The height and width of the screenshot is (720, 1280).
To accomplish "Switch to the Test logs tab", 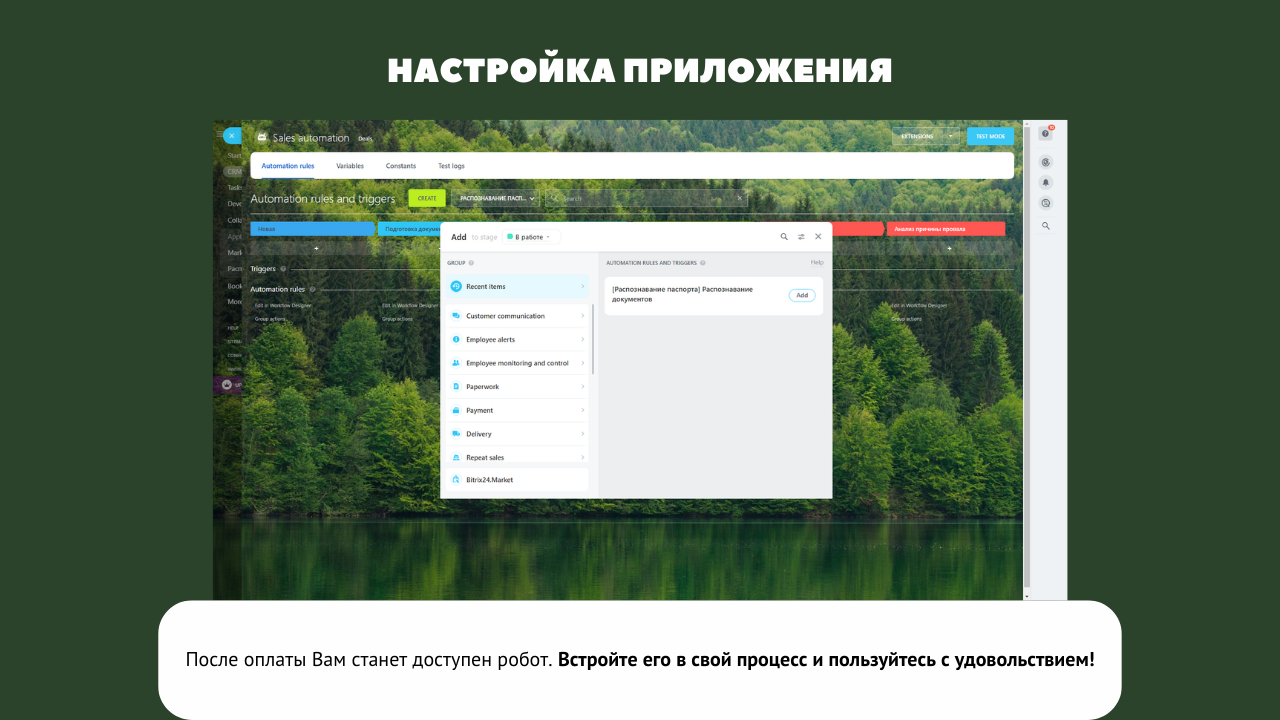I will point(451,166).
